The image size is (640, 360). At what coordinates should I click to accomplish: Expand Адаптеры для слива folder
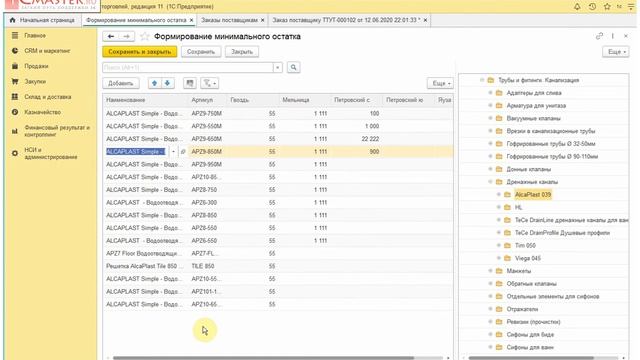pos(490,93)
